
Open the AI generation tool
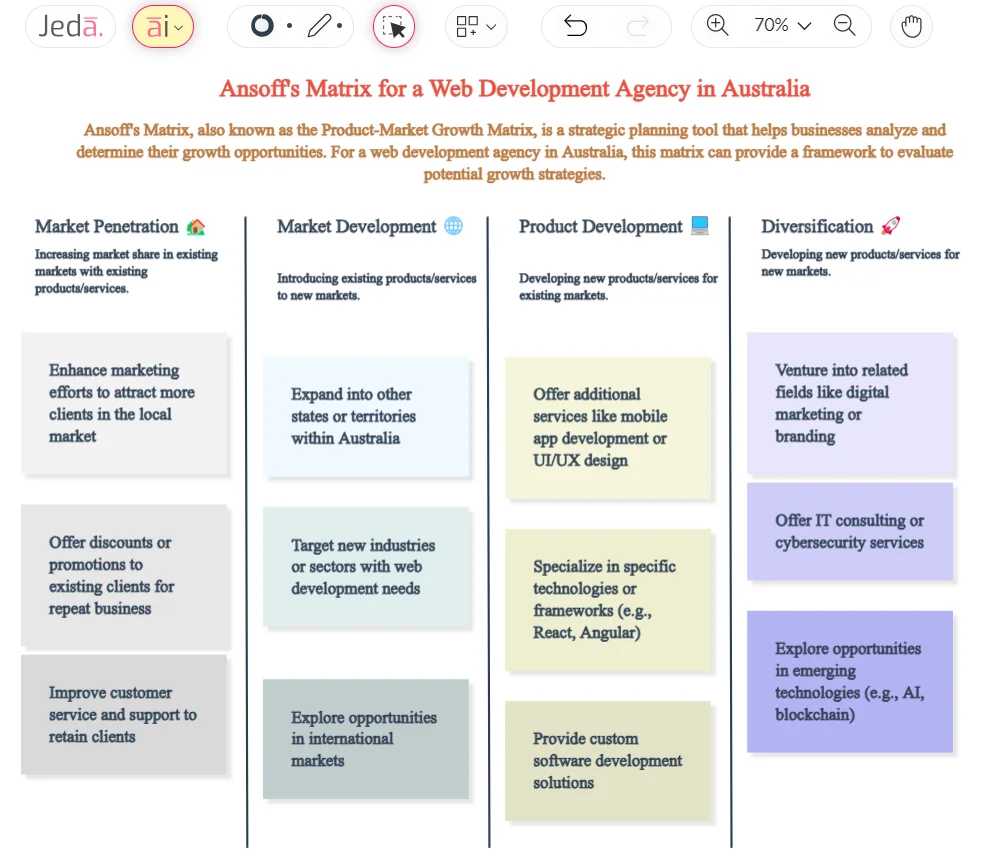click(158, 26)
